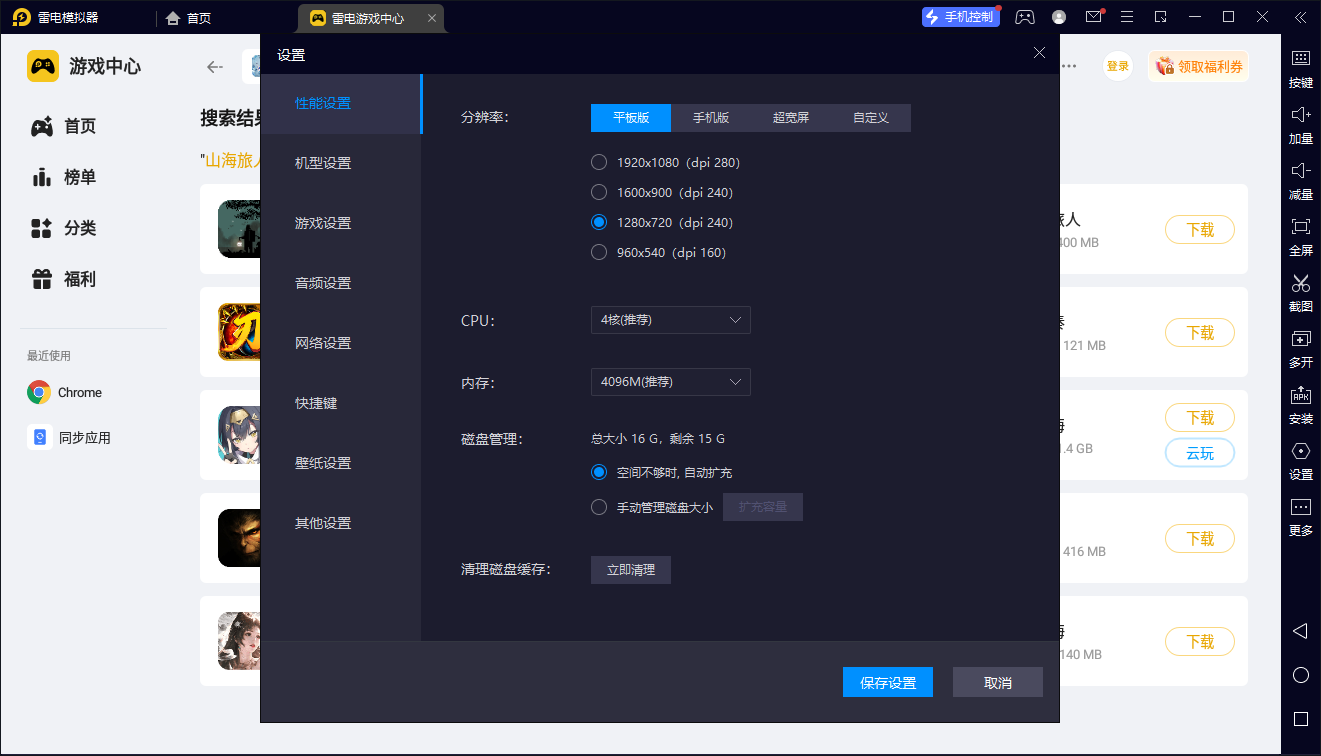This screenshot has height=756, width=1321.
Task: Click the 加量 volume up icon
Action: [1300, 123]
